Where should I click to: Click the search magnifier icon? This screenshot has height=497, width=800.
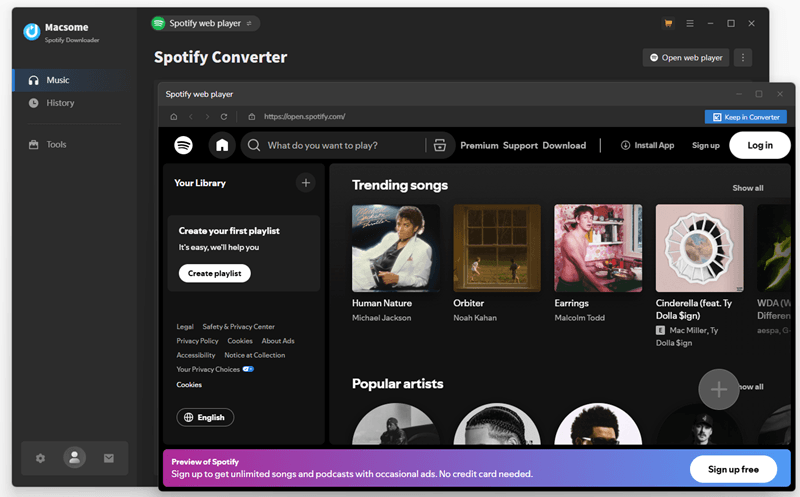click(254, 145)
